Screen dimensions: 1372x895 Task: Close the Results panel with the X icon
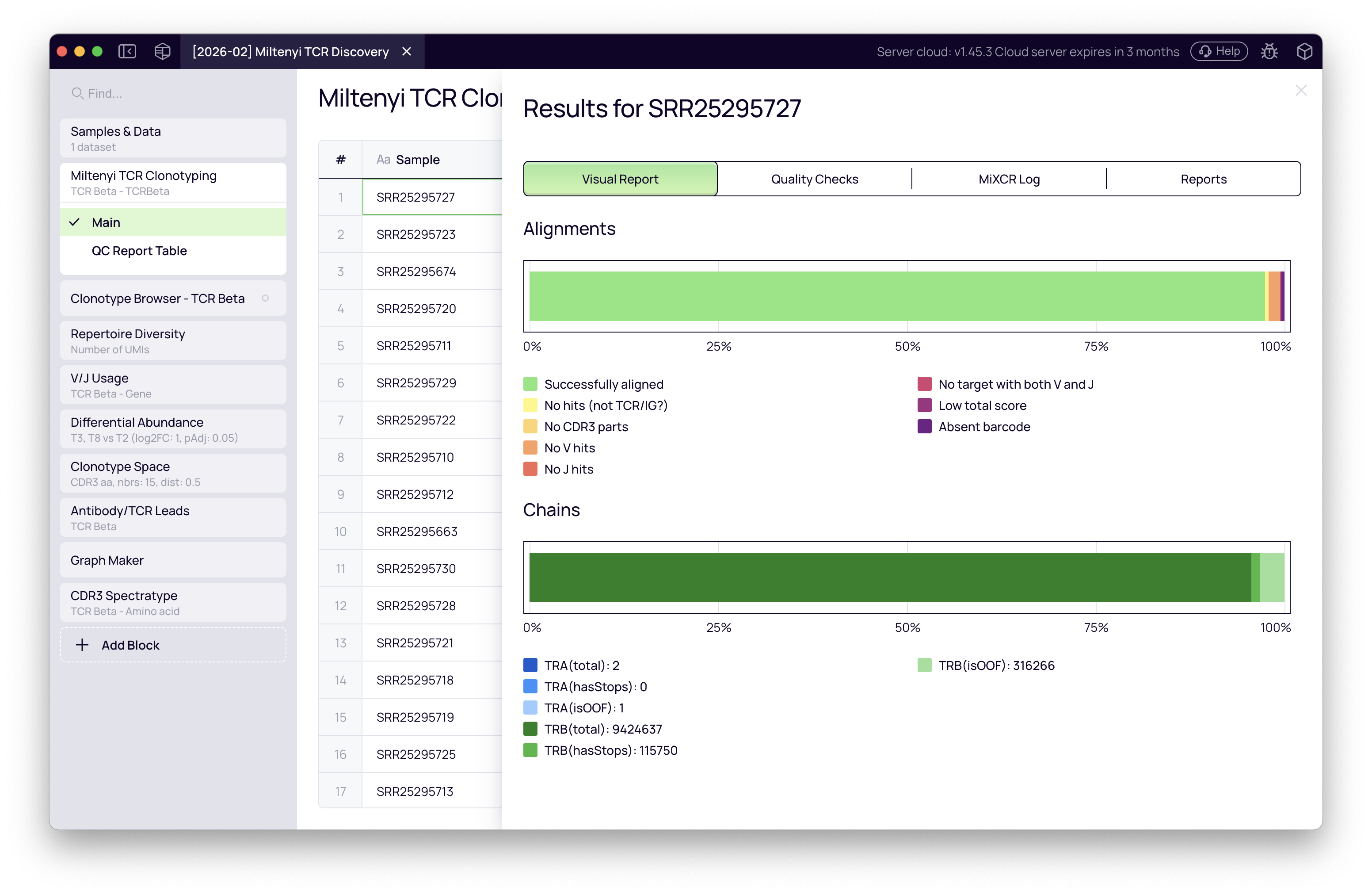coord(1301,90)
